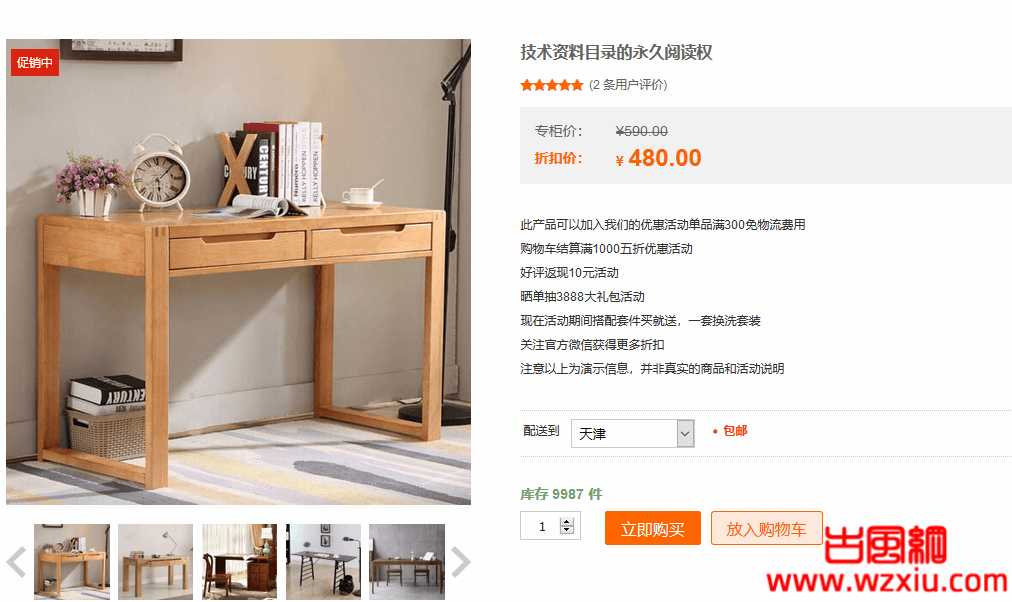This screenshot has width=1012, height=602.
Task: Click the five-star rating icons
Action: coord(552,85)
